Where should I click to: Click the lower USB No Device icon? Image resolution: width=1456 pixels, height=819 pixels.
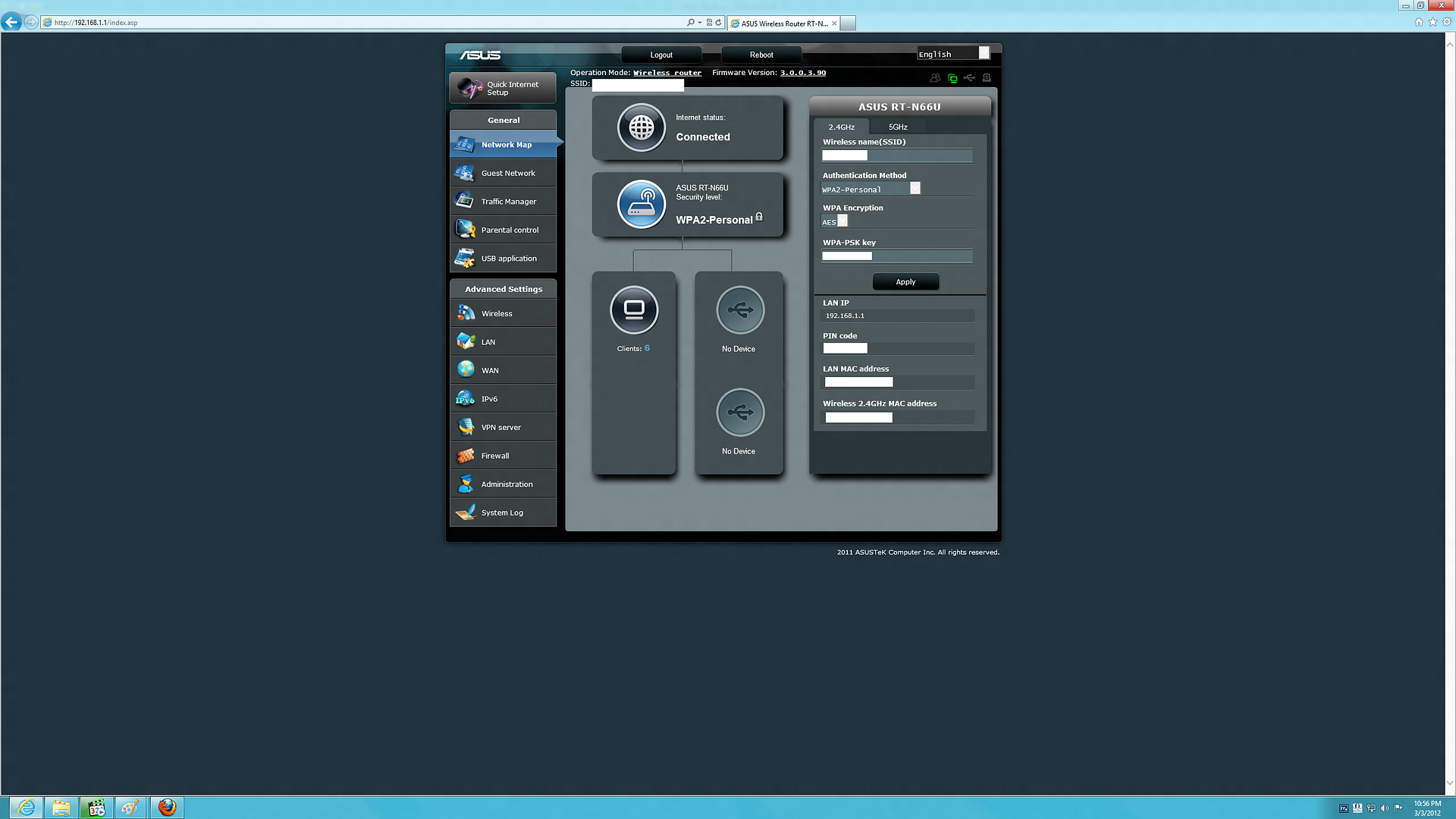tap(739, 412)
